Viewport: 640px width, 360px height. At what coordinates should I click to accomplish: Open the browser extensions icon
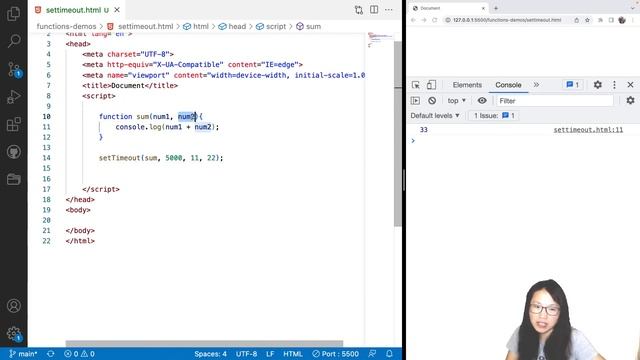point(600,20)
